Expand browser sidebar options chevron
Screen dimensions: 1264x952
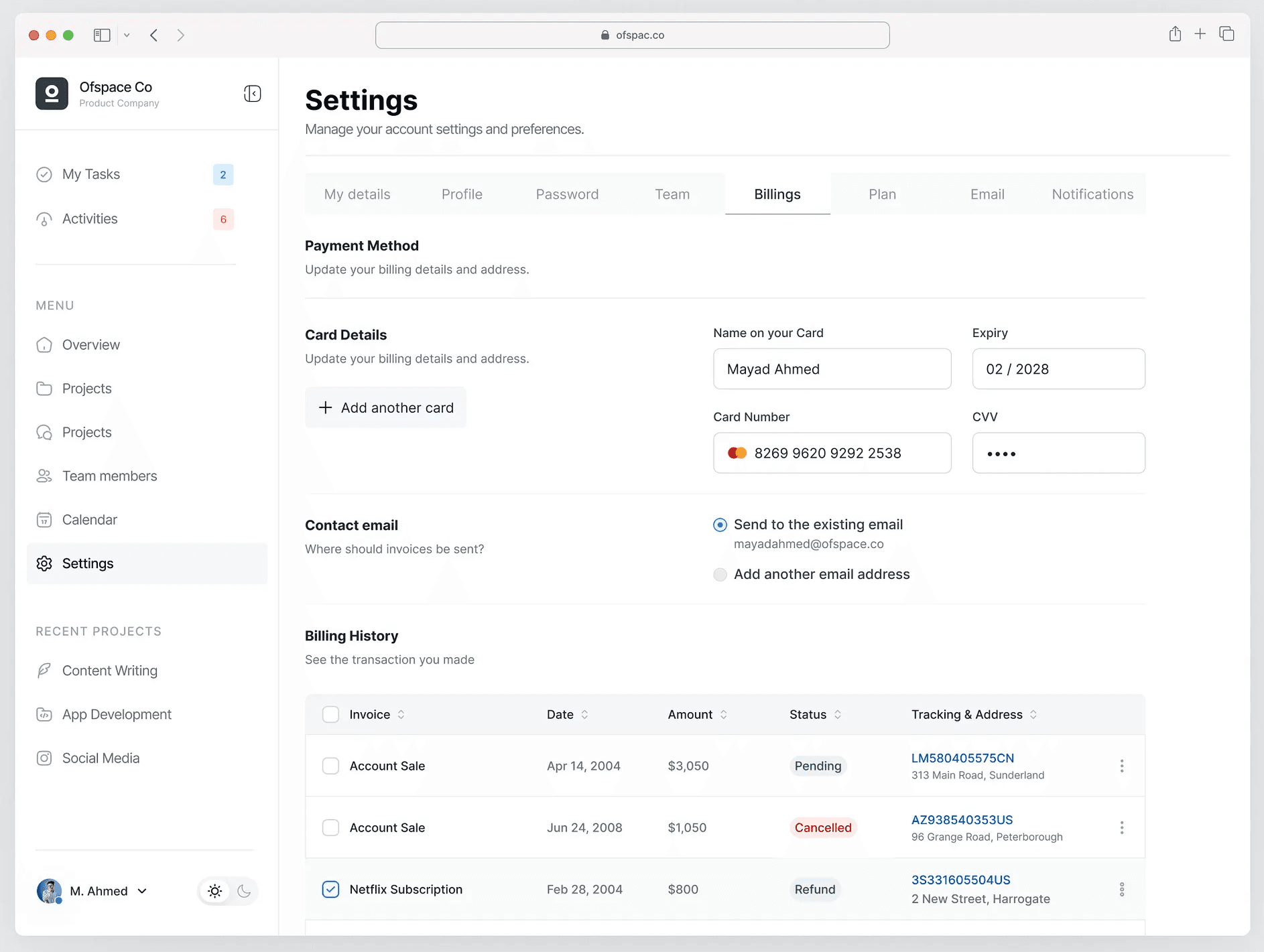(127, 35)
